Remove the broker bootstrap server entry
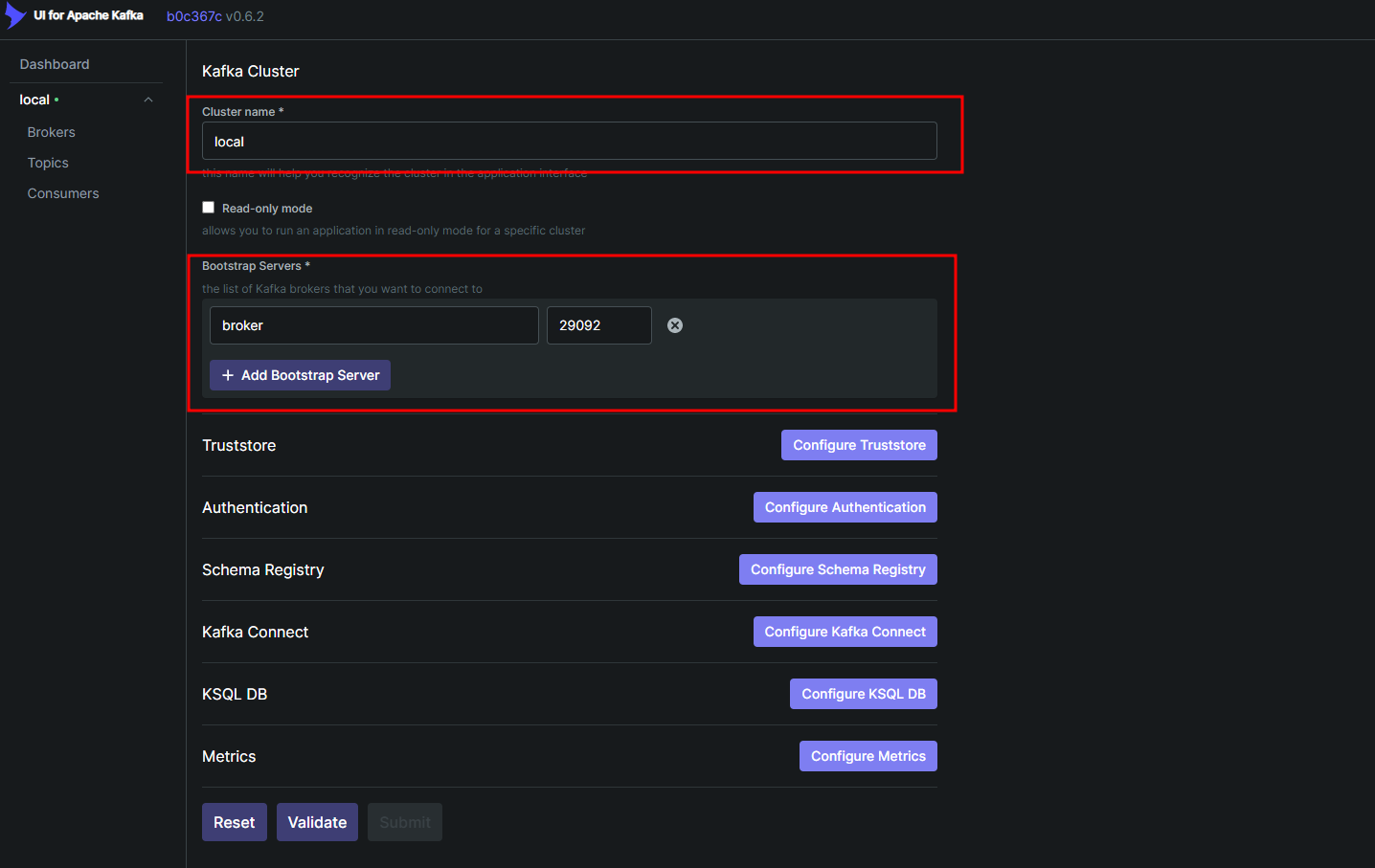This screenshot has height=868, width=1375. click(x=675, y=325)
